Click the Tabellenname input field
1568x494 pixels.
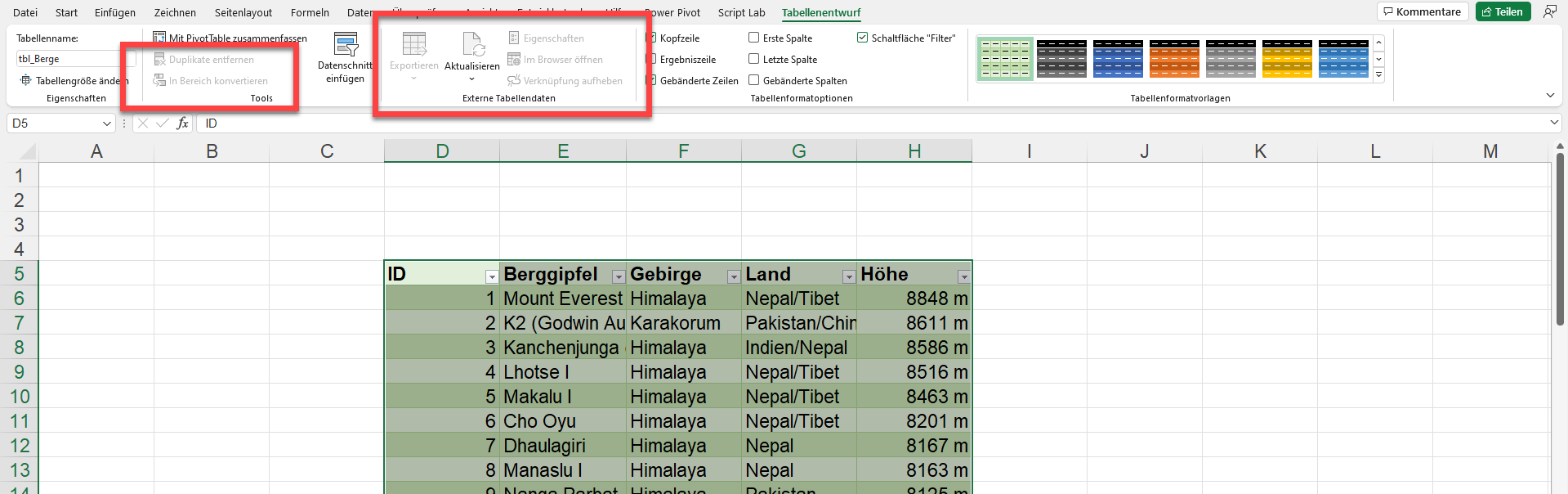pos(70,59)
